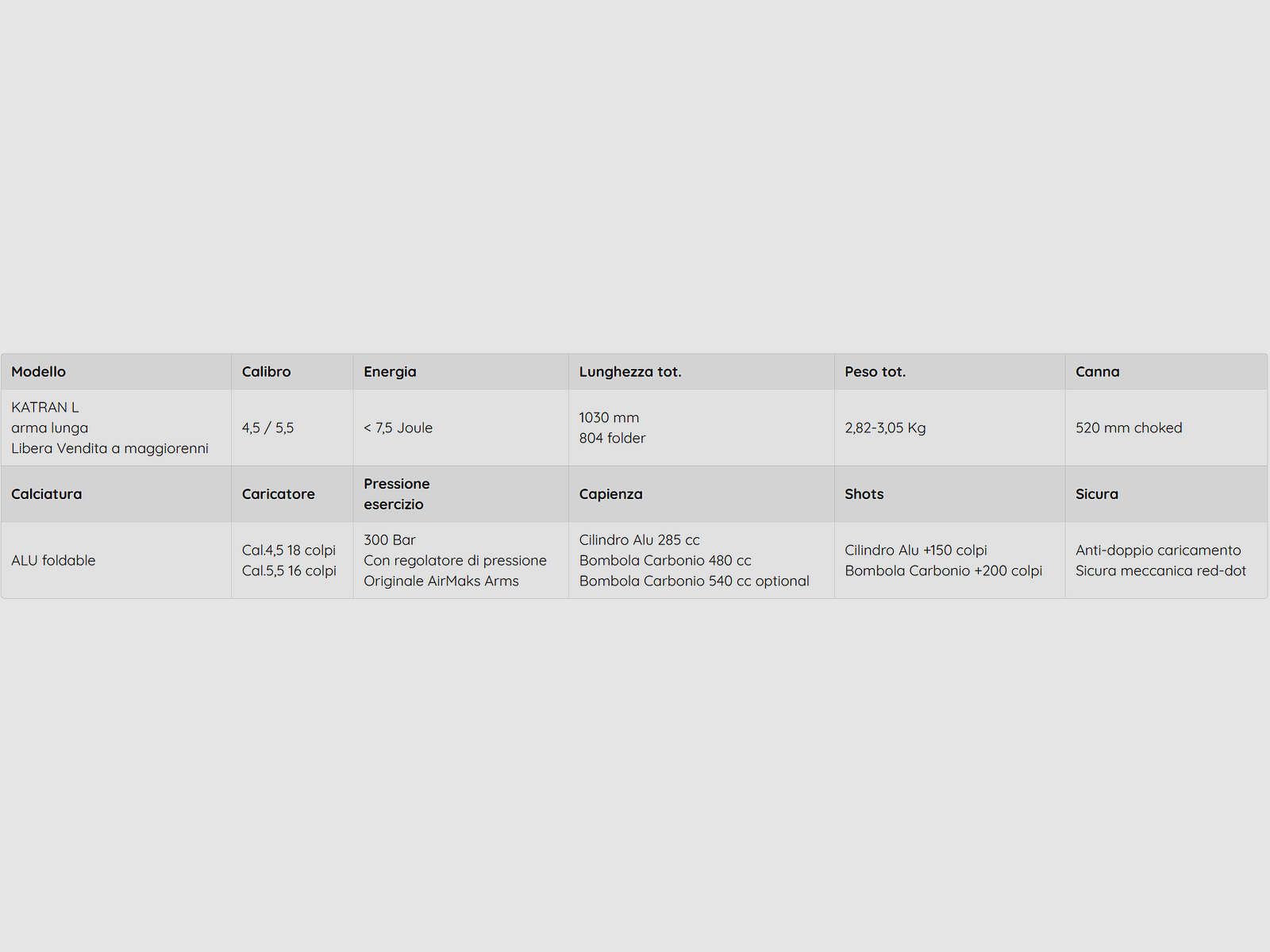Select the Caricatore header cell
This screenshot has height=952, width=1270.
[x=292, y=493]
